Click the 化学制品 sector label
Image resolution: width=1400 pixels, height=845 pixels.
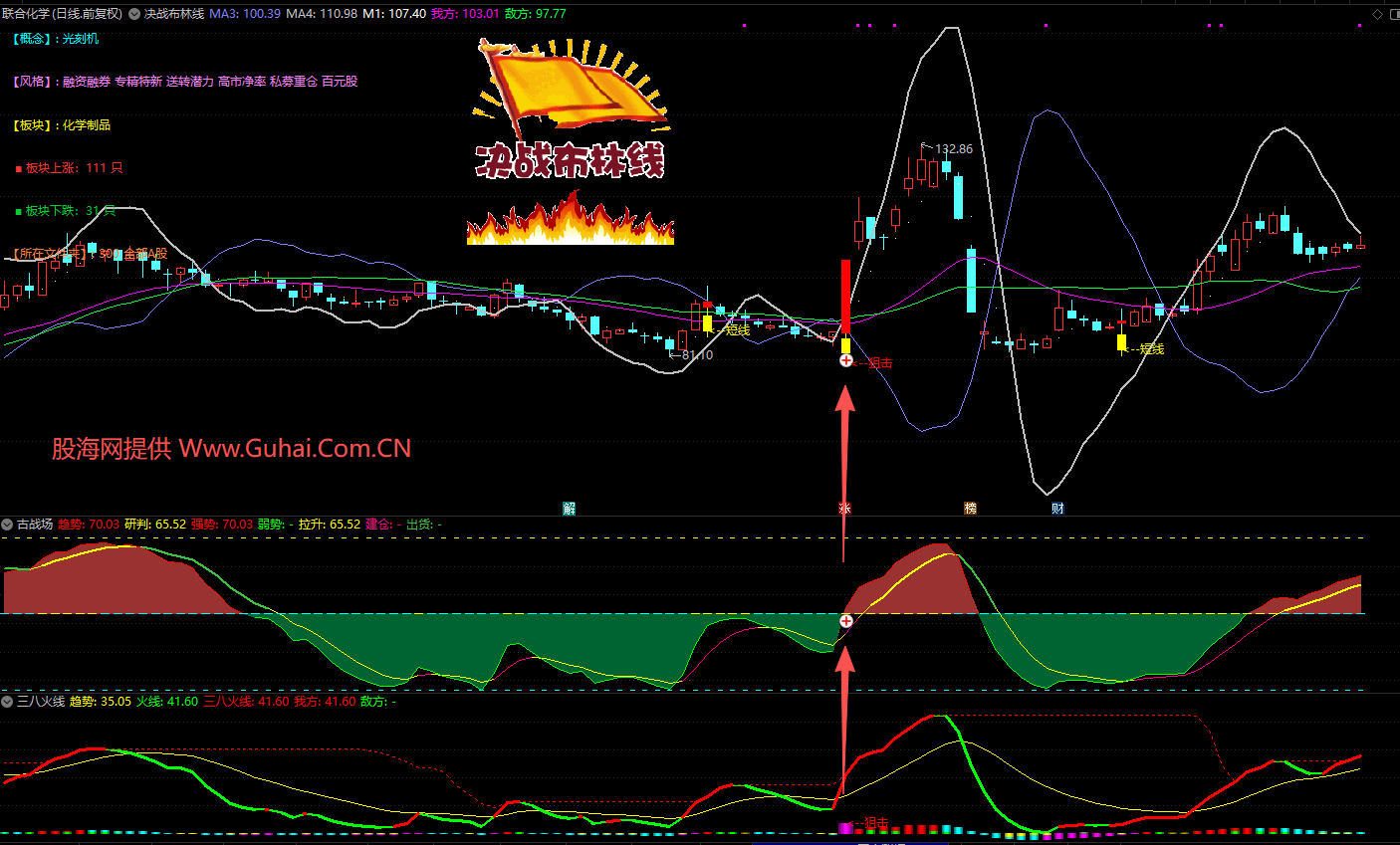tap(87, 125)
